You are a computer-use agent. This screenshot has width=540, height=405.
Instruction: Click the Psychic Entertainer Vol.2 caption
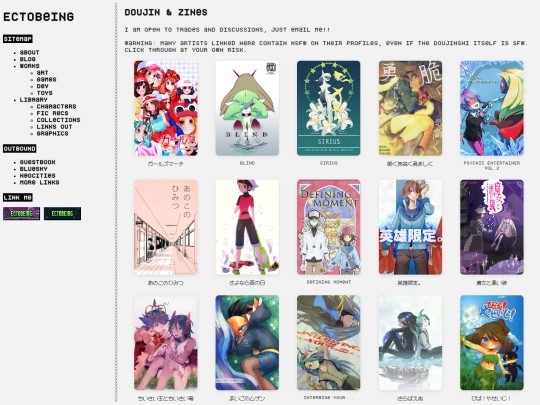[492, 165]
